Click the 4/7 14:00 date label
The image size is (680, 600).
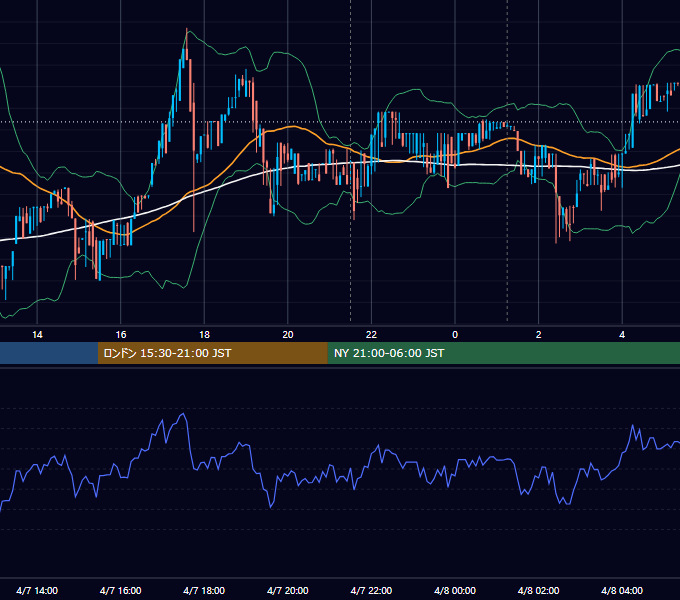(37, 590)
